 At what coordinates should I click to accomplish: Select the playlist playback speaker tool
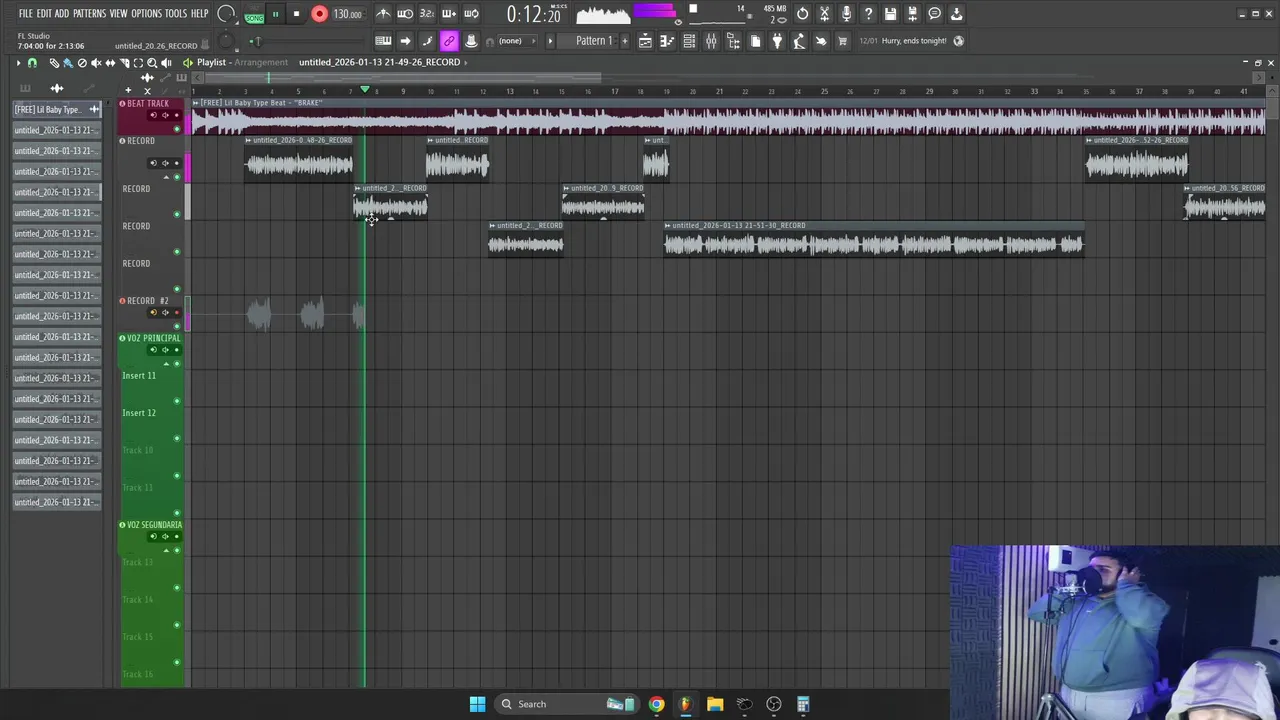tap(166, 63)
